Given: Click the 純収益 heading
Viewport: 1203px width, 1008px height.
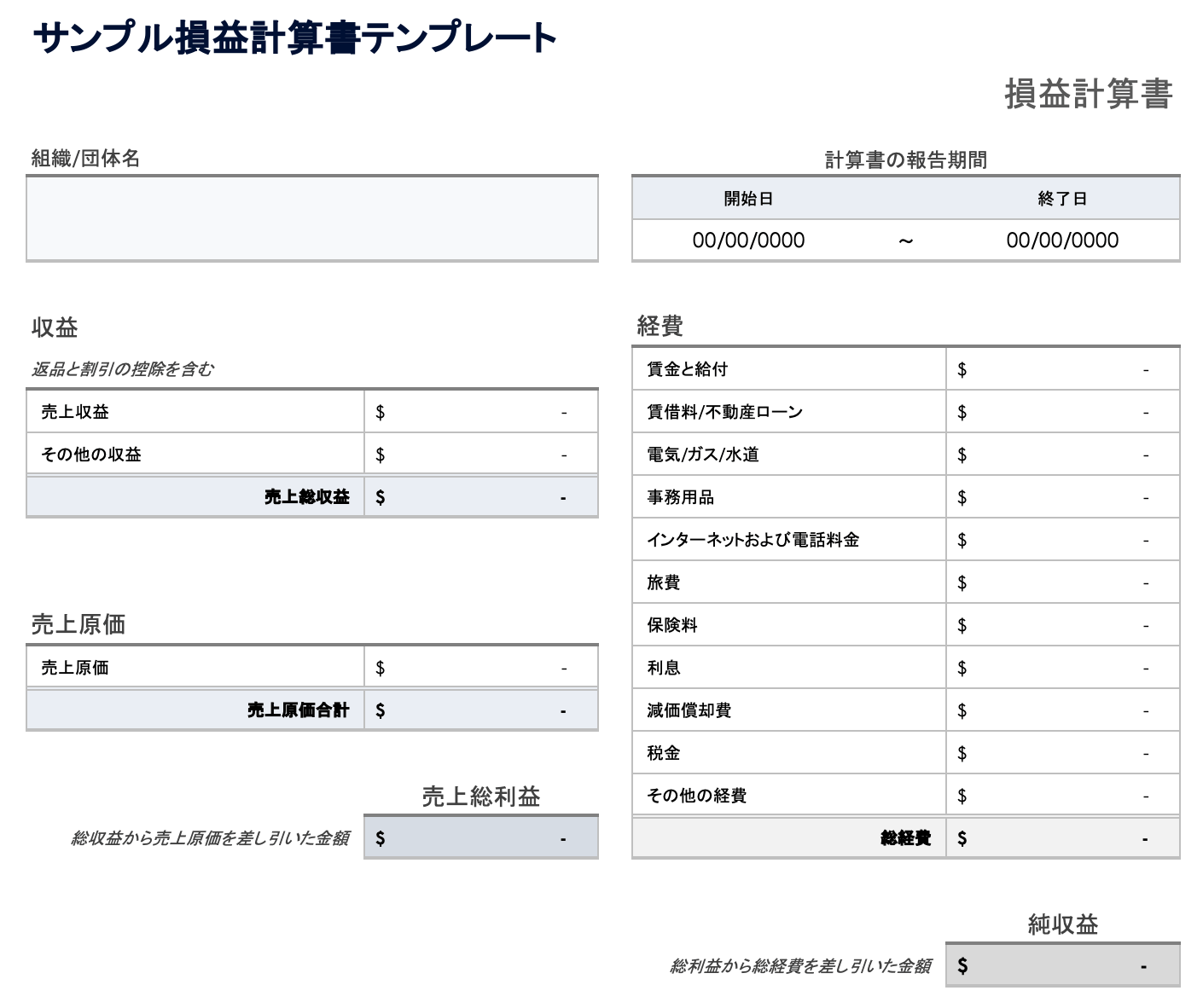Looking at the screenshot, I should 1063,924.
